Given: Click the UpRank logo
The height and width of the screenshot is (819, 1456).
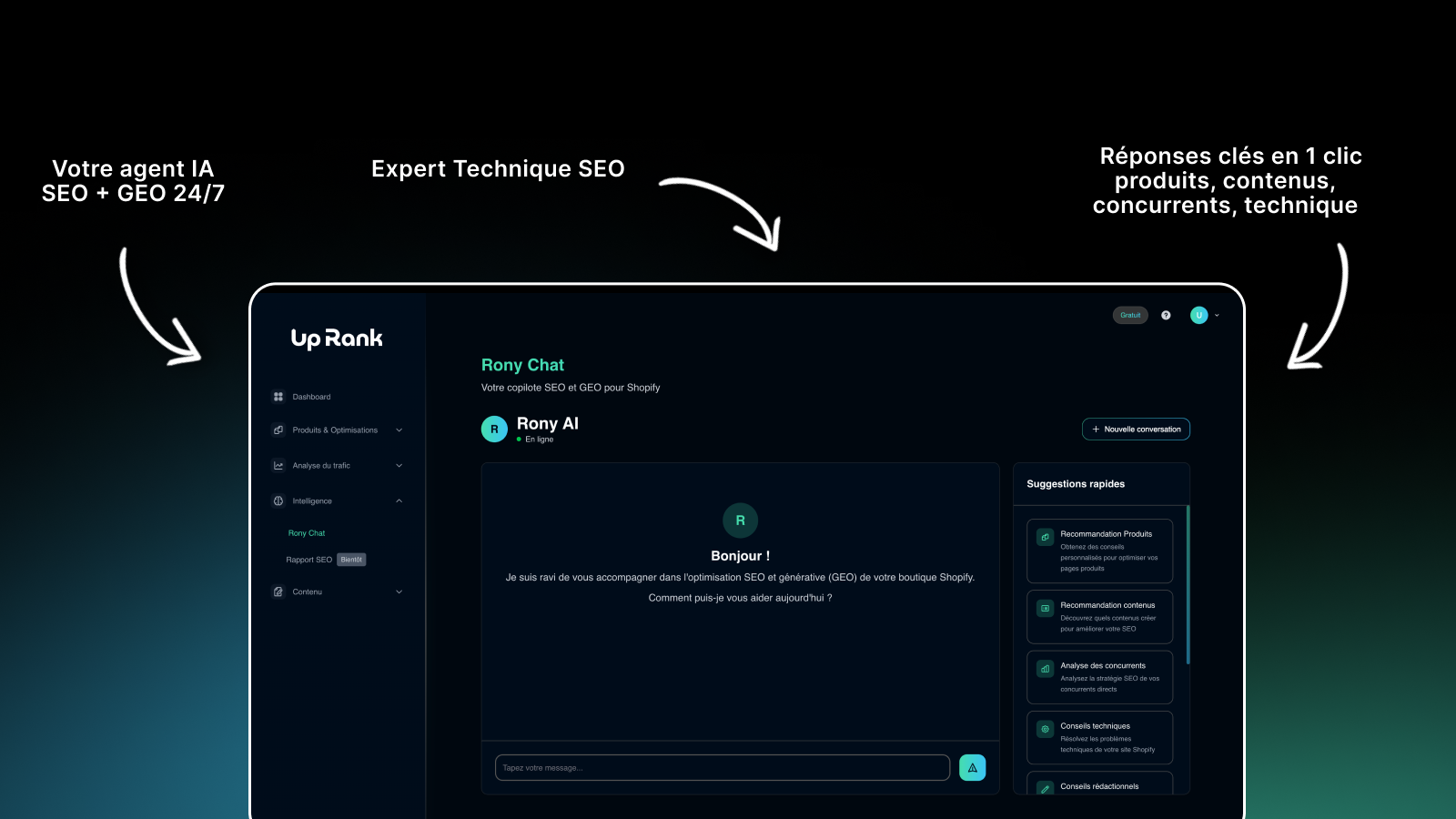Looking at the screenshot, I should tap(337, 339).
